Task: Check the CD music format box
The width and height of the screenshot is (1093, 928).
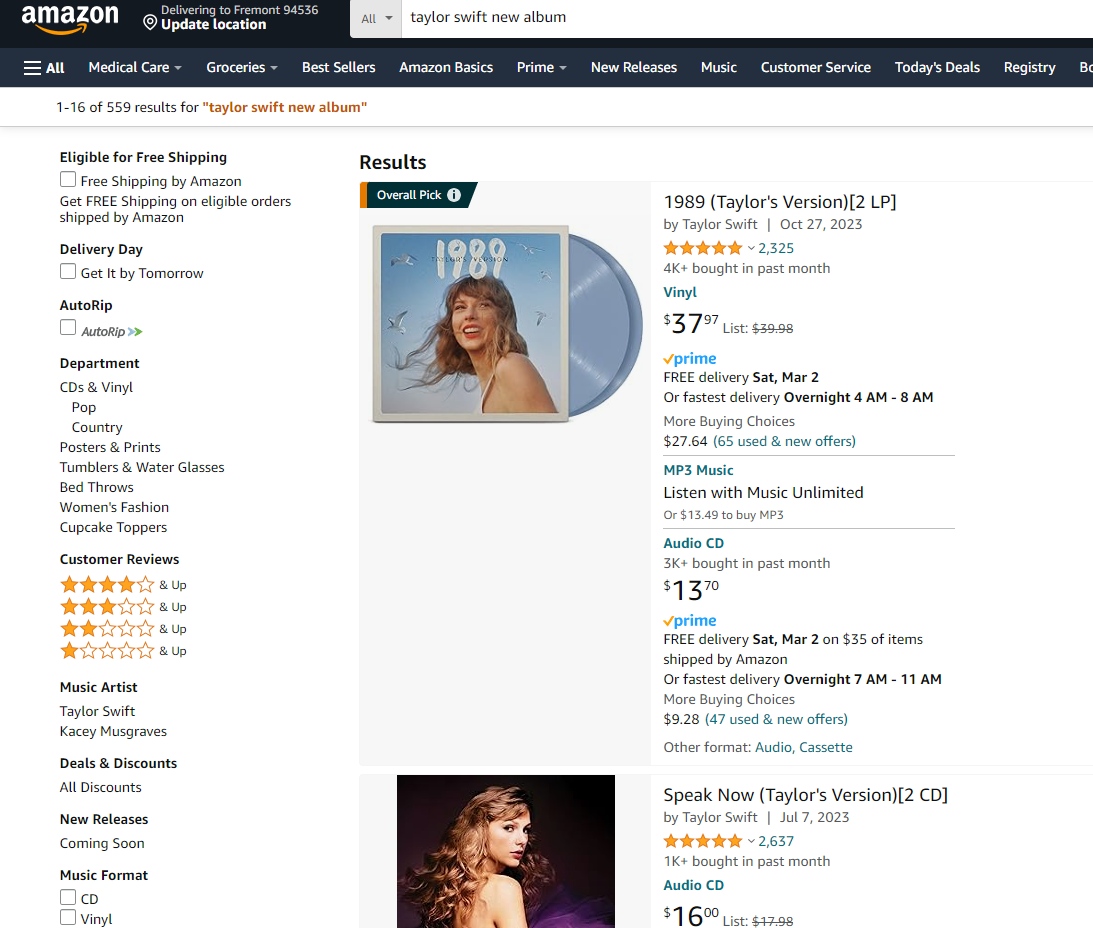Action: tap(68, 897)
